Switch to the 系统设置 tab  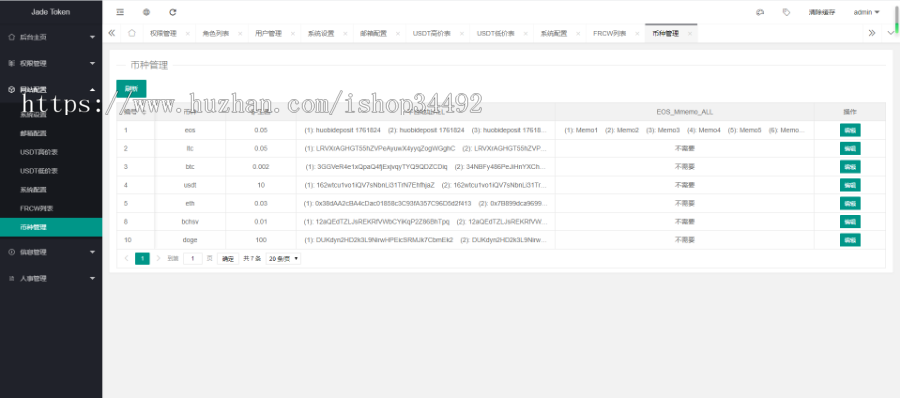[320, 33]
